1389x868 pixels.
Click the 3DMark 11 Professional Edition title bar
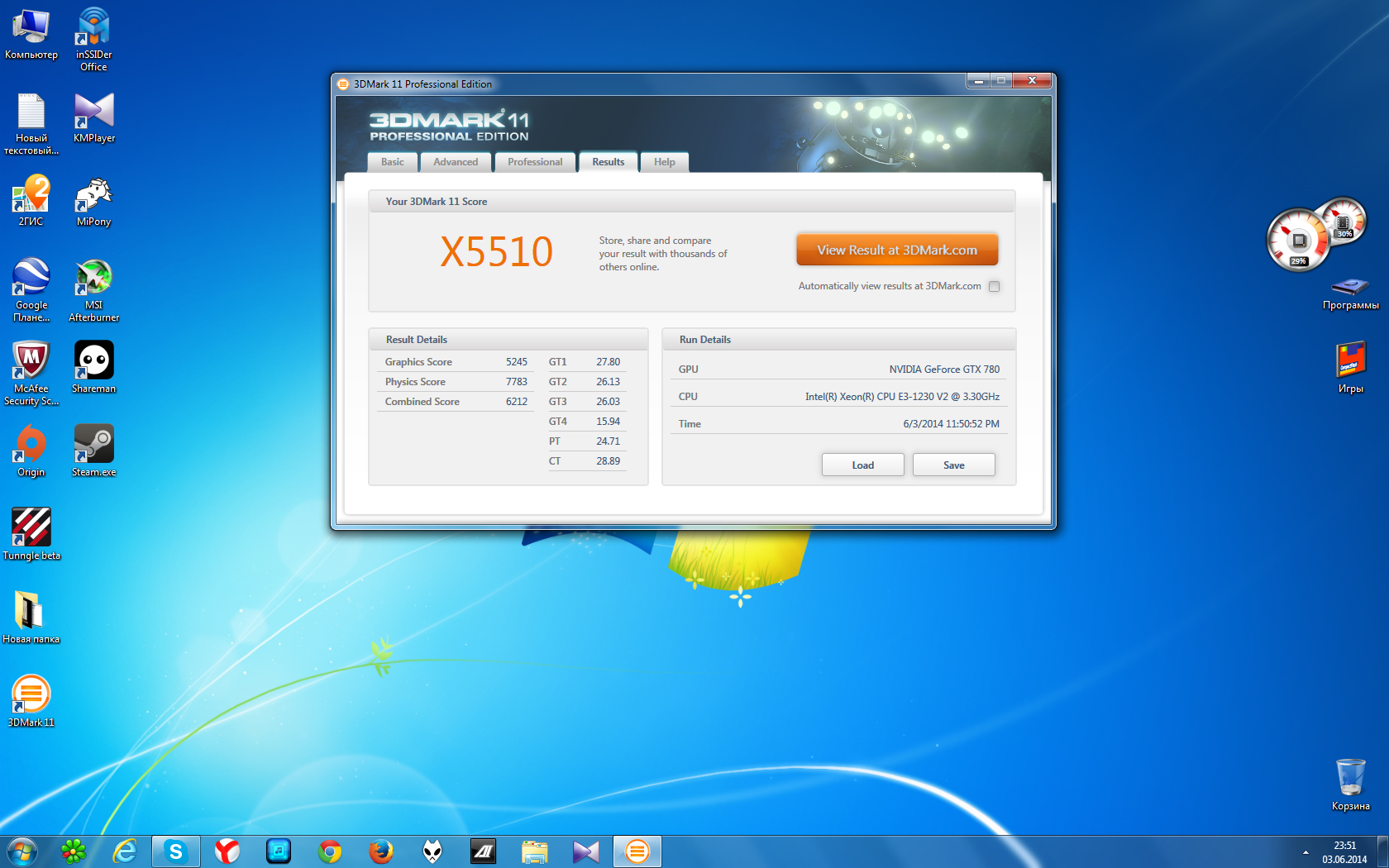click(x=649, y=83)
